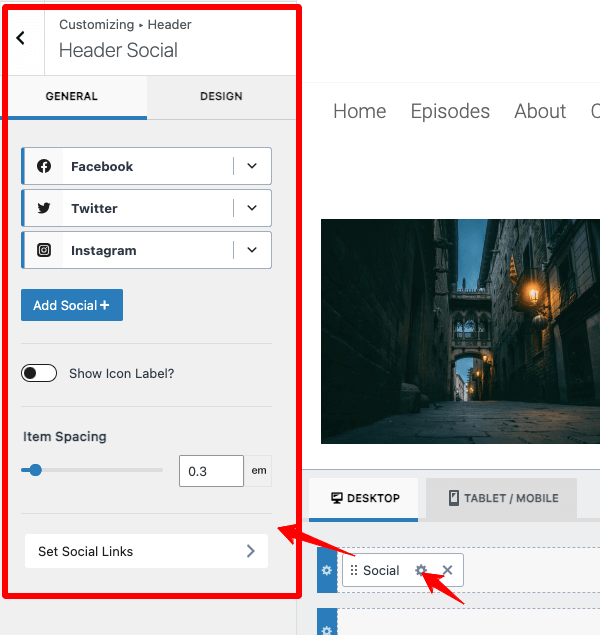The width and height of the screenshot is (600, 635).
Task: Open the Episodes menu link
Action: (450, 111)
